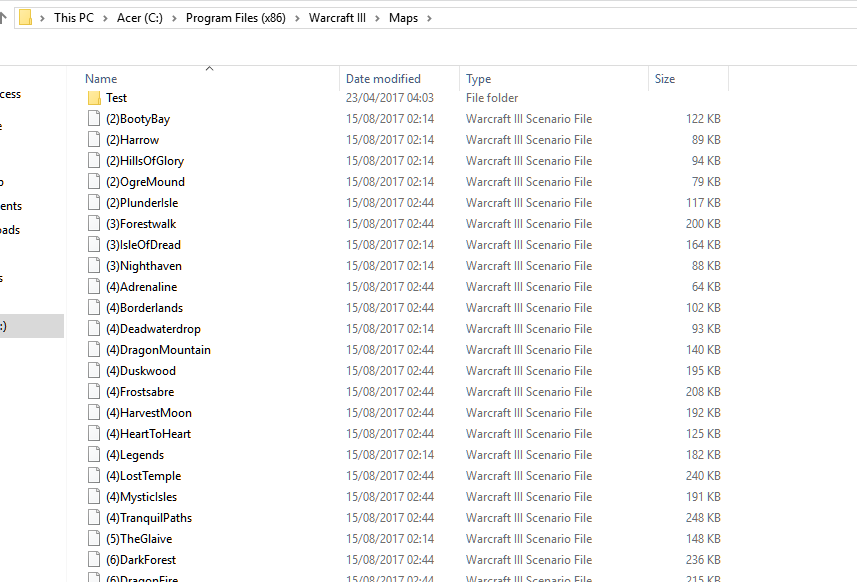This screenshot has width=857, height=582.
Task: Click the 64 KB size cell
Action: pyautogui.click(x=706, y=287)
